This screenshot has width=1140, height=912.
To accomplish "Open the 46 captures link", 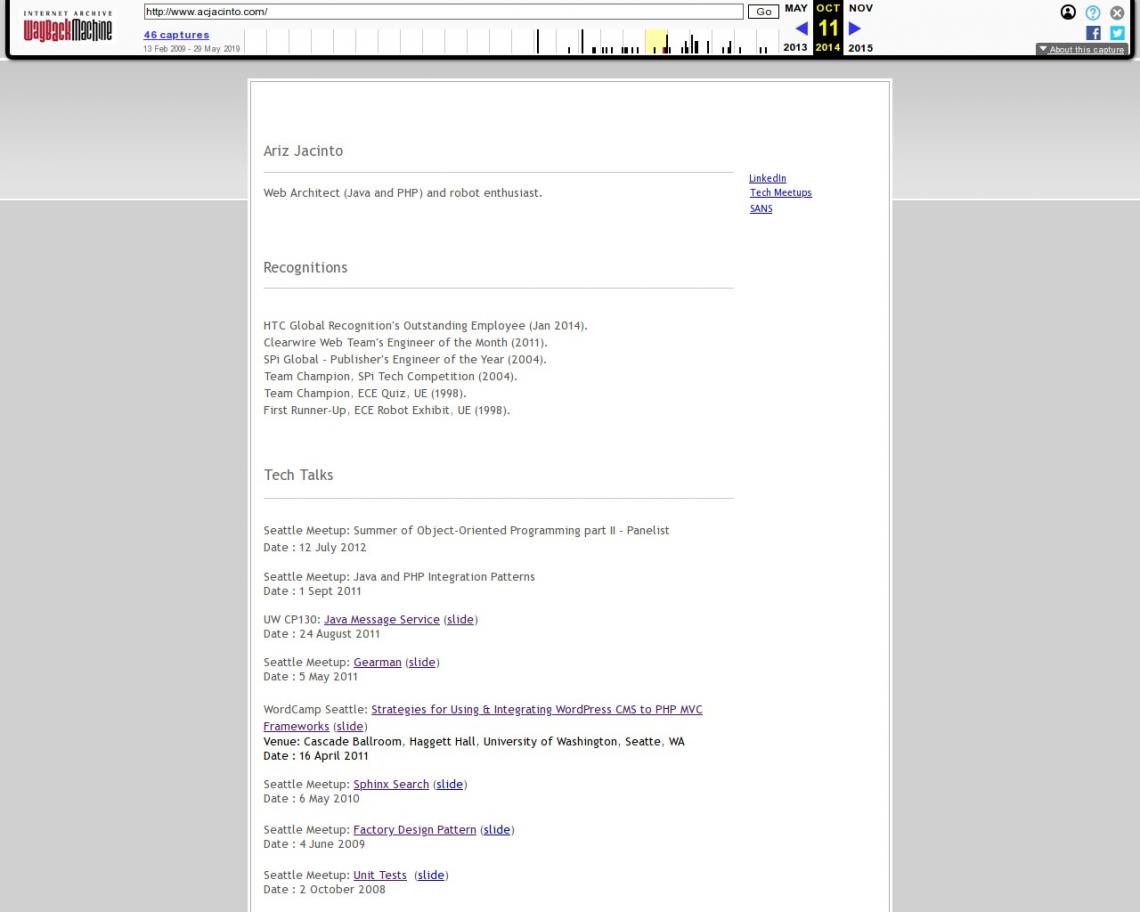I will (x=176, y=34).
